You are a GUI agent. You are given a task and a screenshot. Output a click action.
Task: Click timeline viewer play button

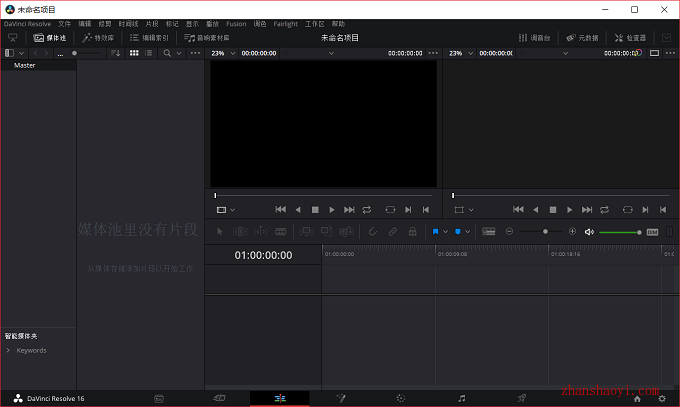(569, 210)
